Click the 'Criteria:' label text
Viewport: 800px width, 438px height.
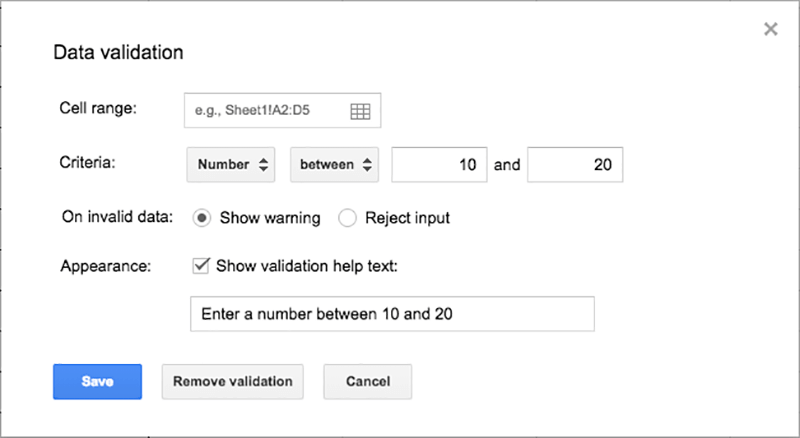[x=88, y=164]
